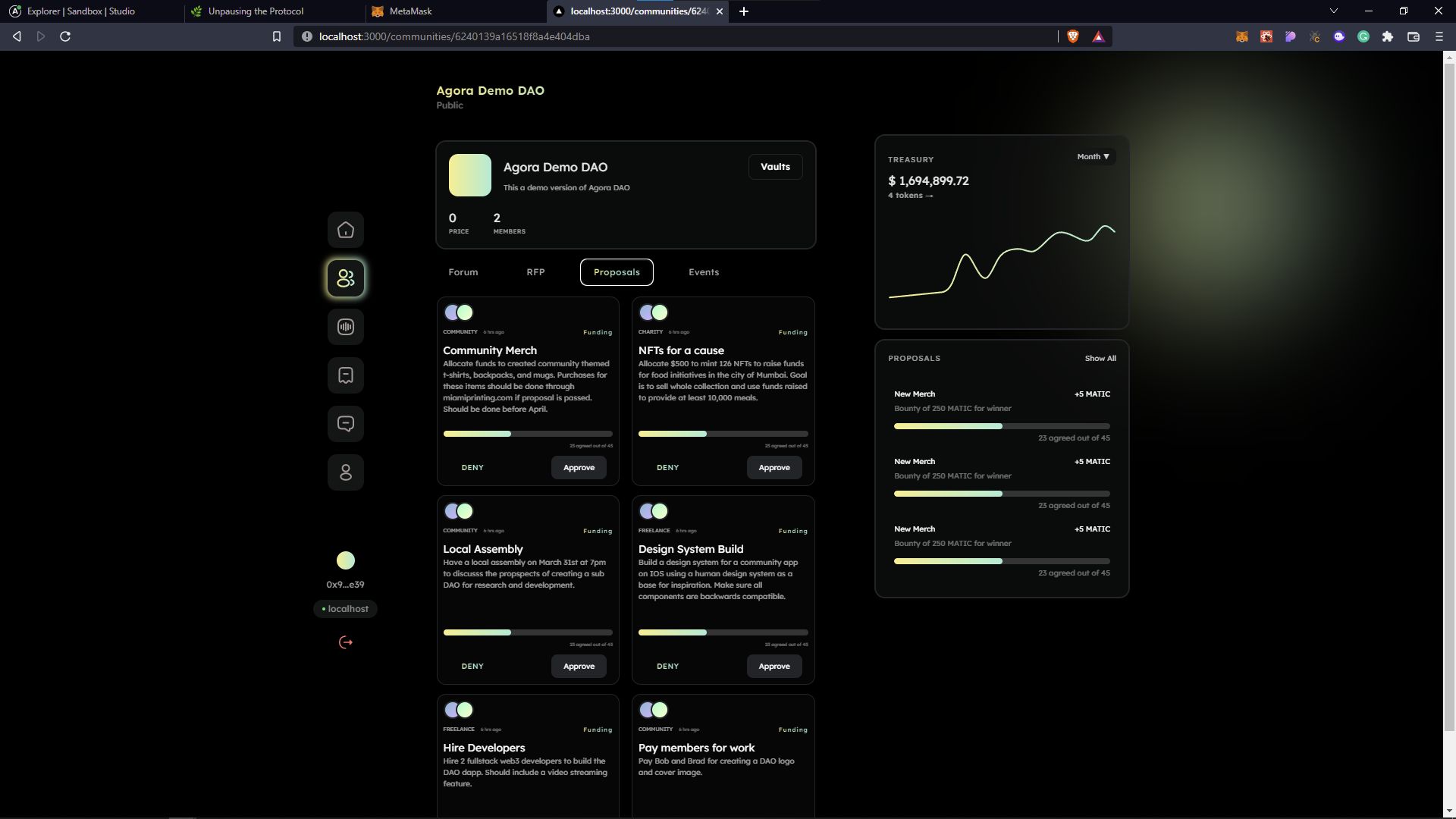
Task: Click Community Merch voting progress bar
Action: pyautogui.click(x=528, y=434)
